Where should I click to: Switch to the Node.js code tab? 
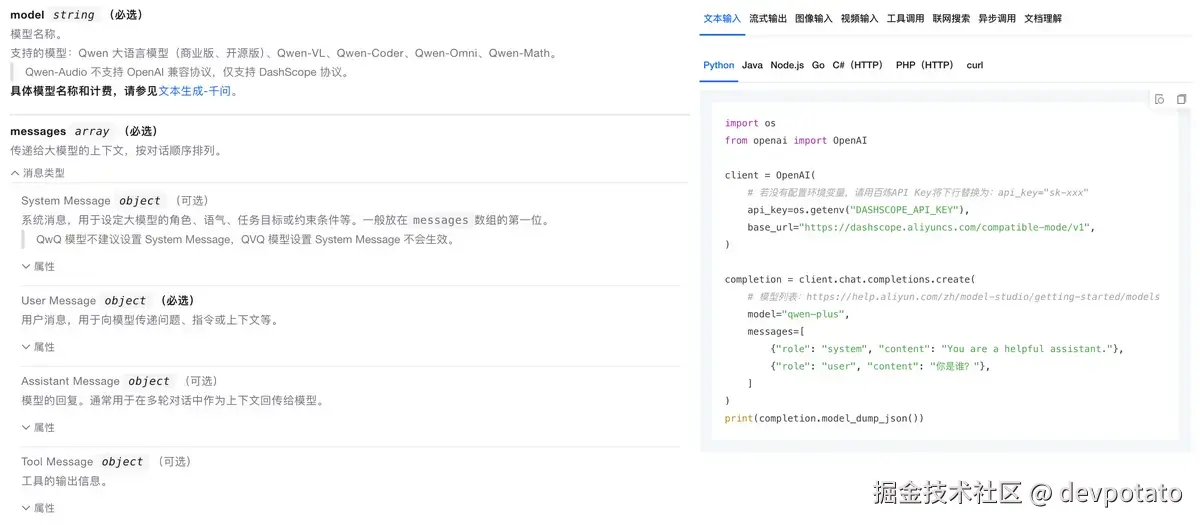pyautogui.click(x=787, y=65)
